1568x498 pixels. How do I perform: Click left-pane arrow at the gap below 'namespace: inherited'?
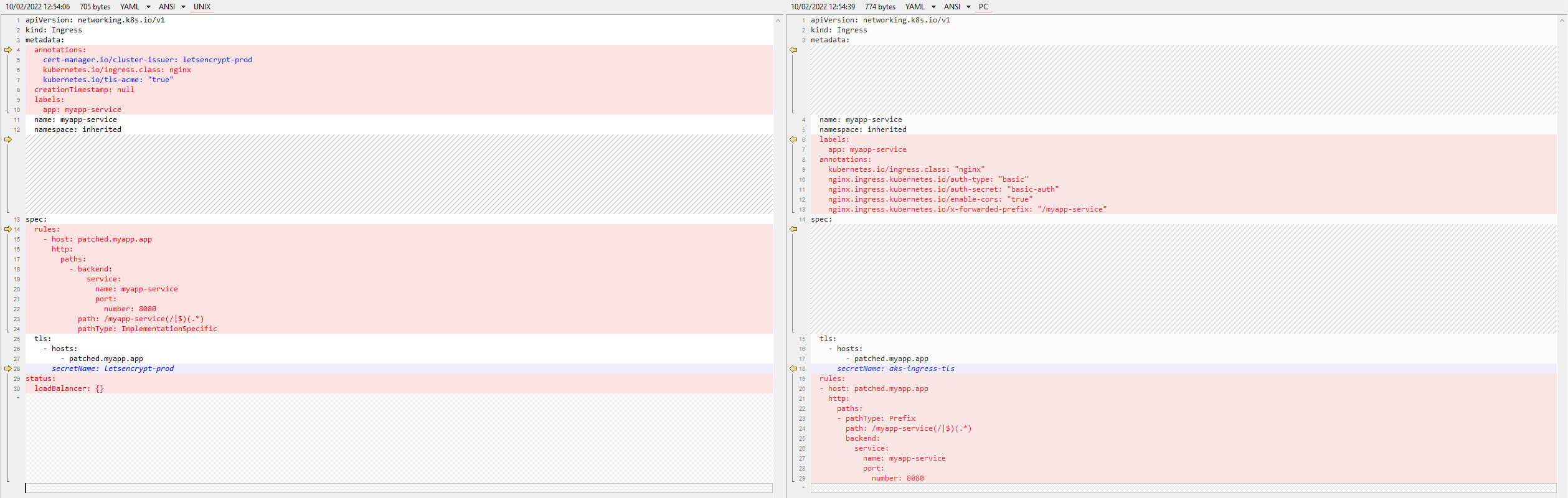[8, 139]
